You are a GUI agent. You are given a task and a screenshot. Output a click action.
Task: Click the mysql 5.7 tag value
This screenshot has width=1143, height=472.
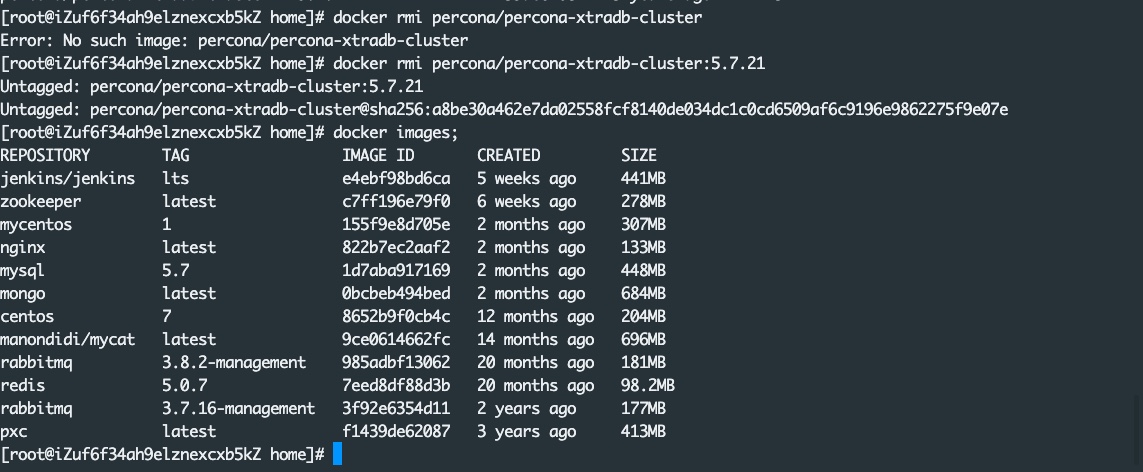[x=176, y=270]
